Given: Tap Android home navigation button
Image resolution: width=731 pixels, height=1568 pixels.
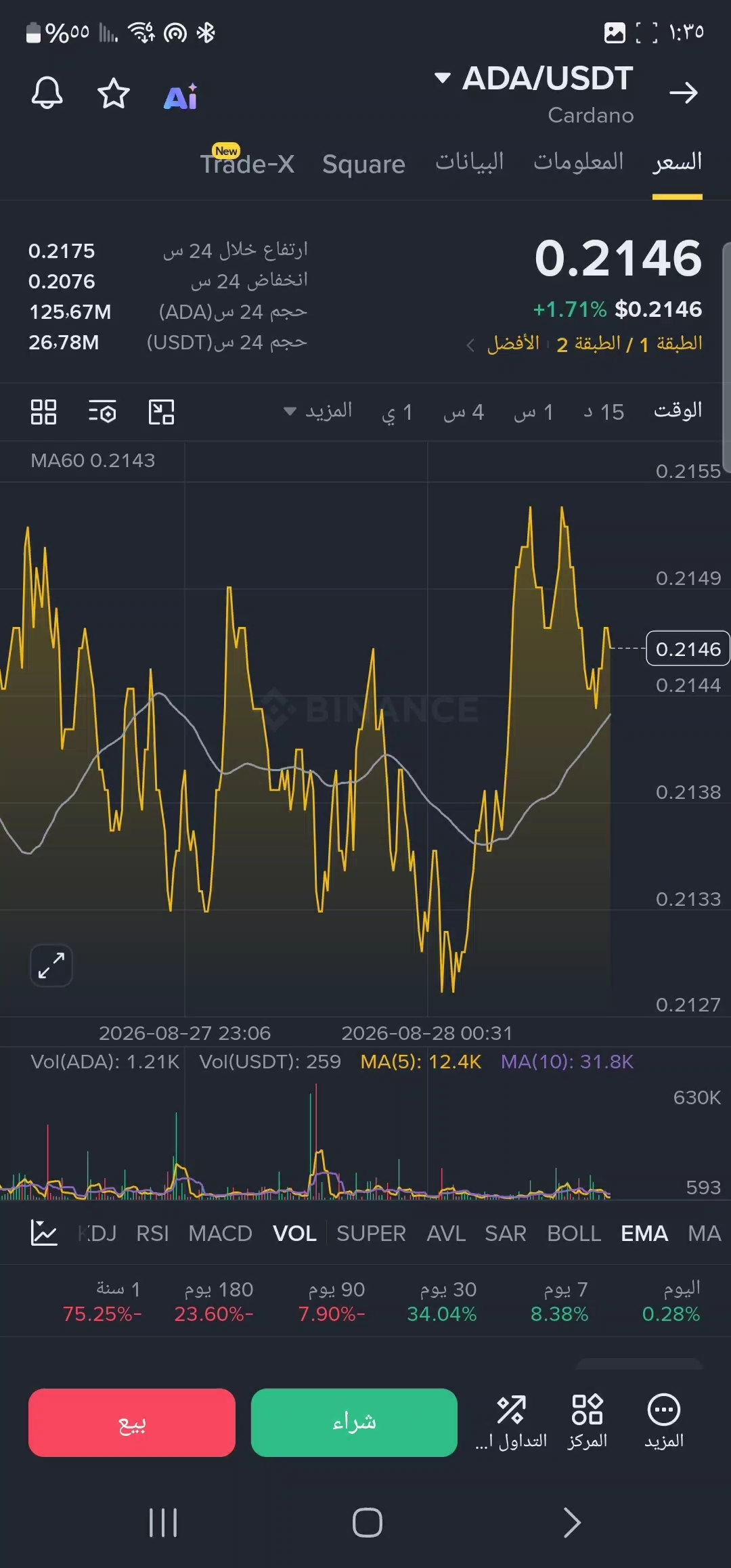Looking at the screenshot, I should 368,1523.
